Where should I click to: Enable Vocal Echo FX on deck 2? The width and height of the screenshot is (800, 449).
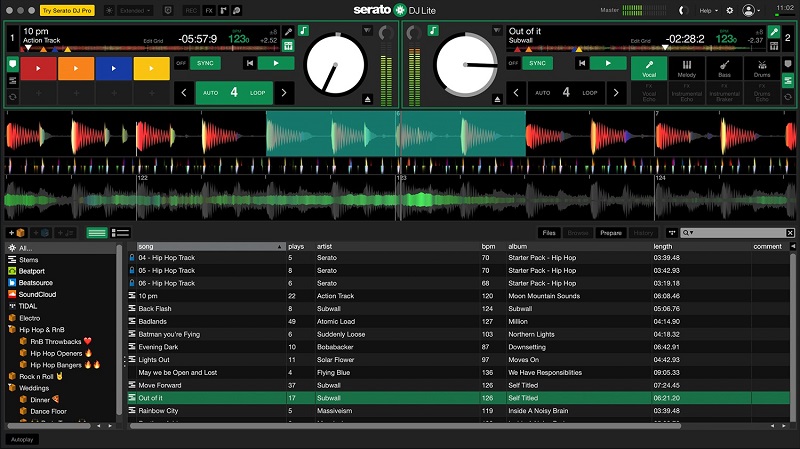(x=649, y=93)
